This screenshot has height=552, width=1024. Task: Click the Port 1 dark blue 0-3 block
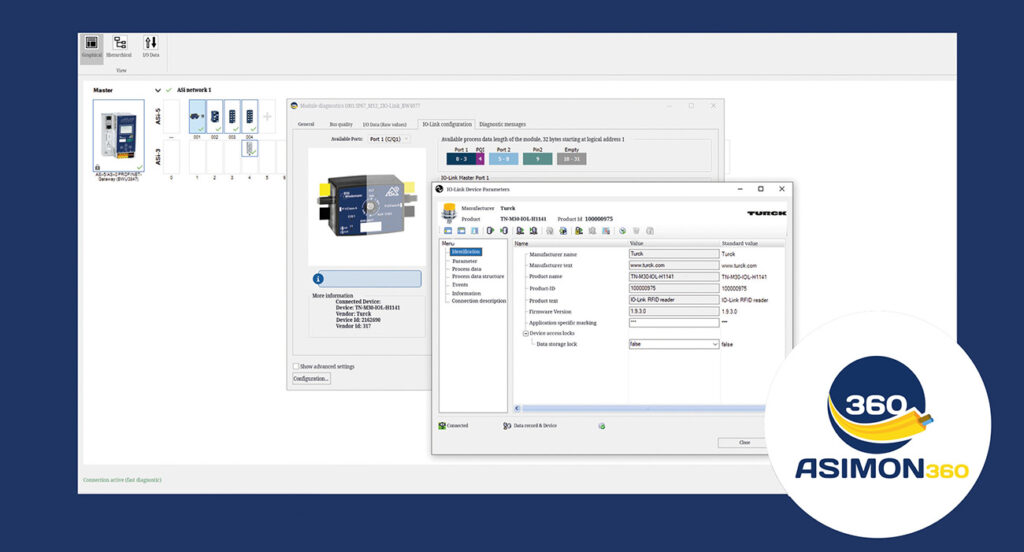click(462, 159)
